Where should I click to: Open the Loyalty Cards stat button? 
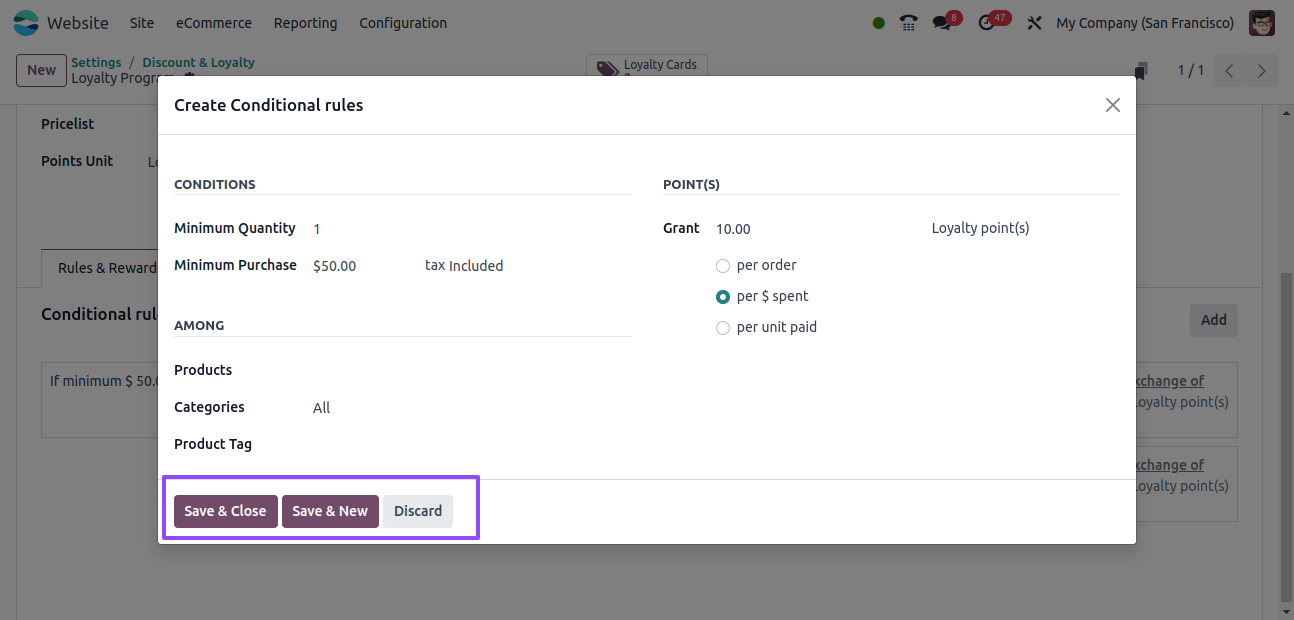[647, 65]
